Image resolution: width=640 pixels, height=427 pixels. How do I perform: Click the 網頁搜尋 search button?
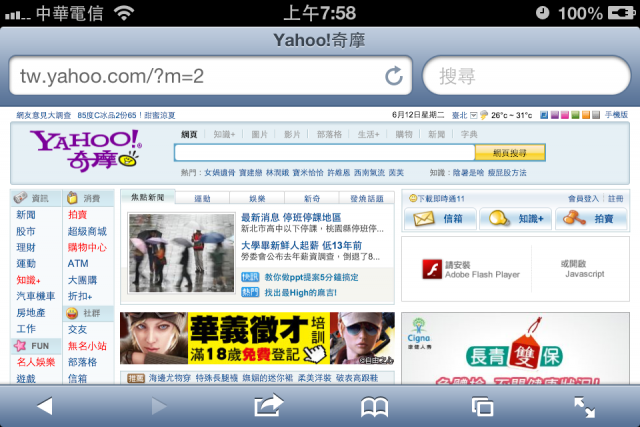pos(510,153)
